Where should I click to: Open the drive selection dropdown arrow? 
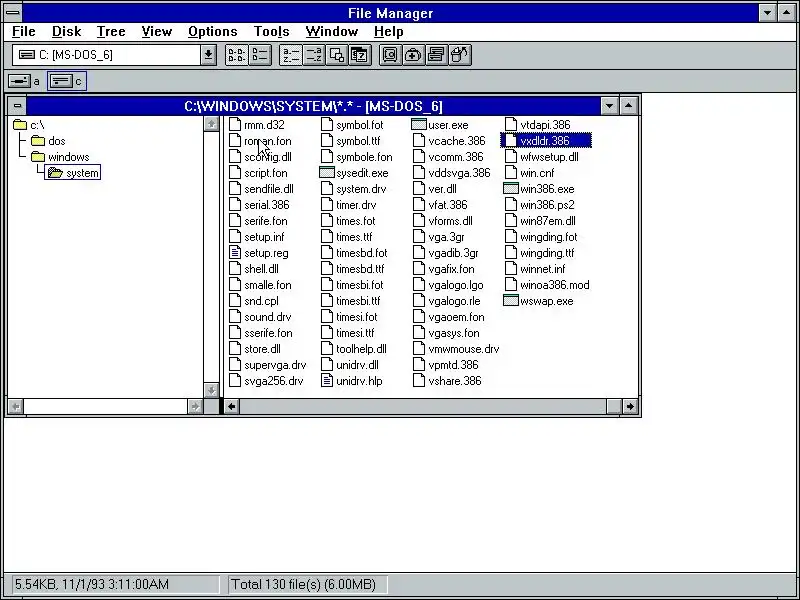click(208, 55)
